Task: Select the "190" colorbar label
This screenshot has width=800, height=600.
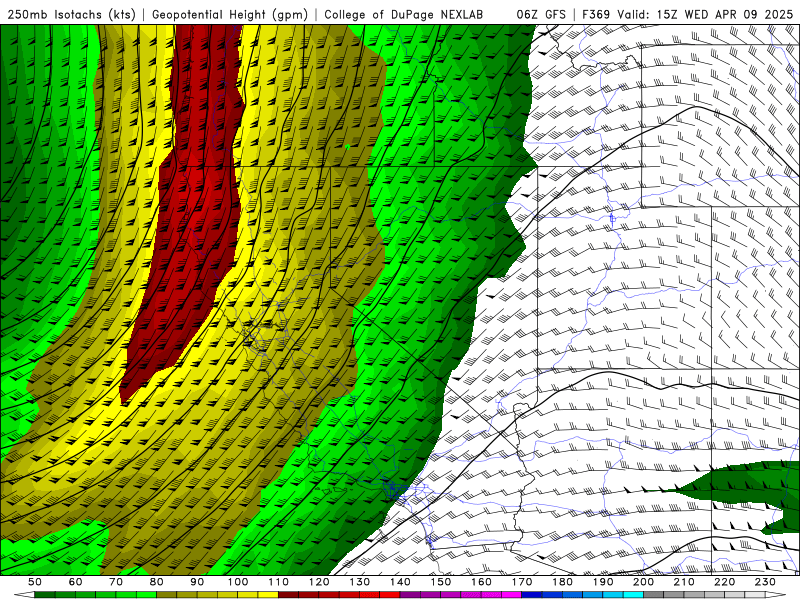Action: coord(603,582)
